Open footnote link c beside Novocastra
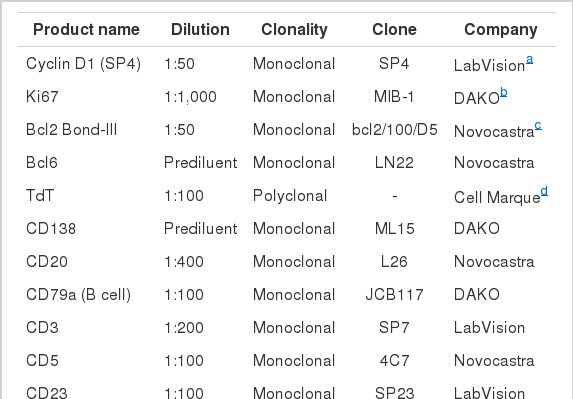Viewport: 573px width, 399px height. point(538,126)
